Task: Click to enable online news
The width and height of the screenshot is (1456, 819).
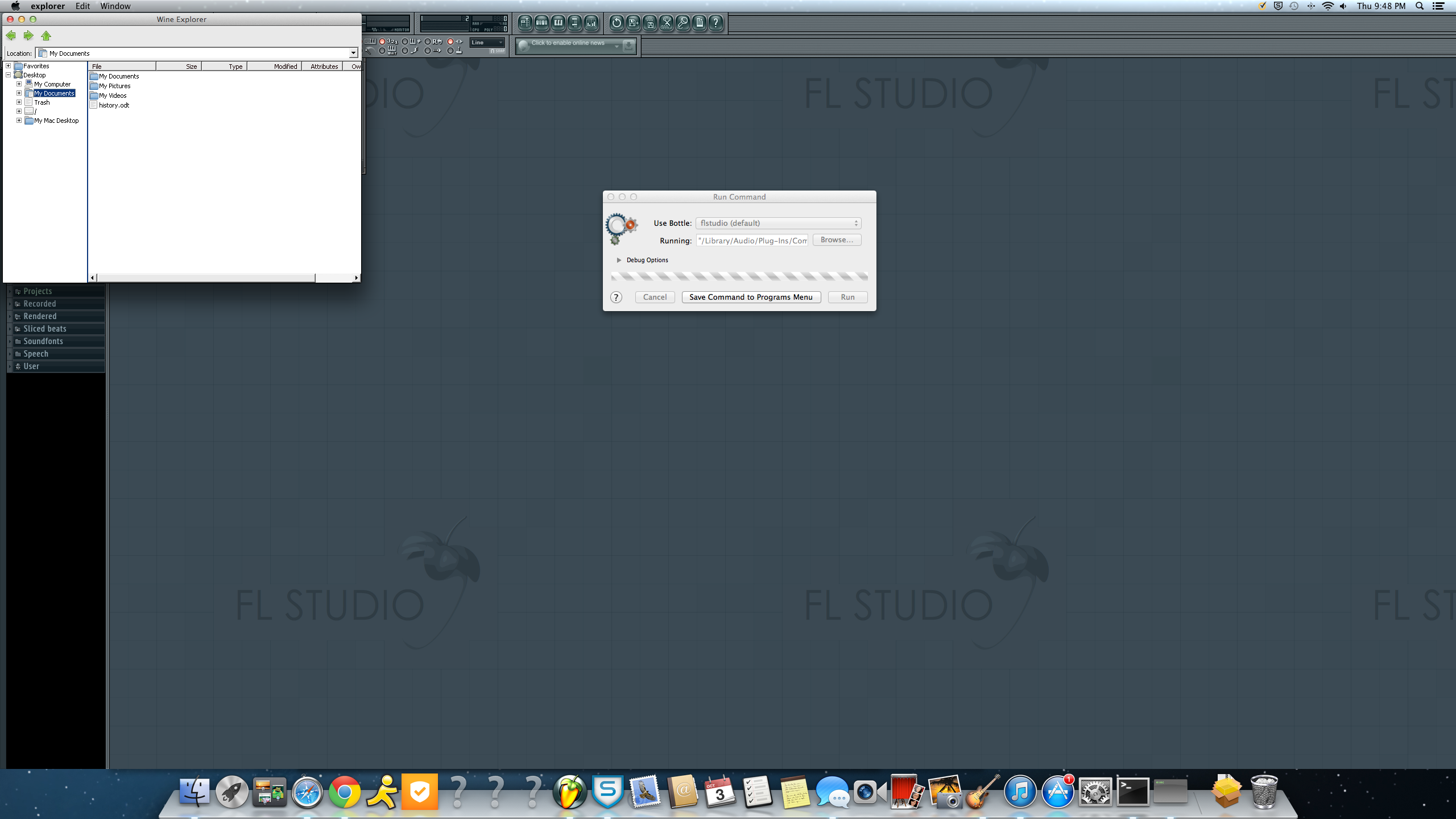Action: [568, 43]
